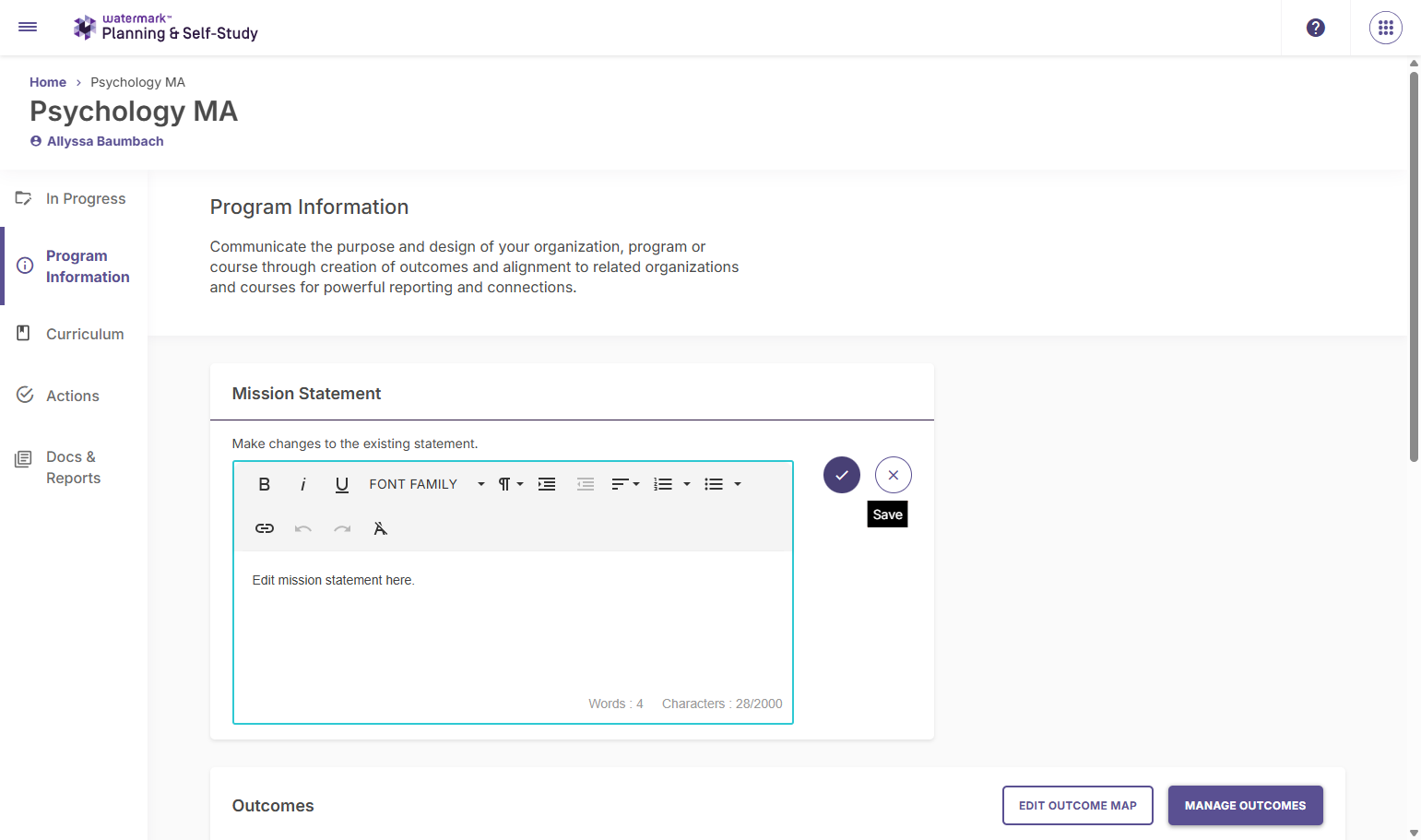1421x840 pixels.
Task: Click the 'Words : 4' counter
Action: [616, 704]
